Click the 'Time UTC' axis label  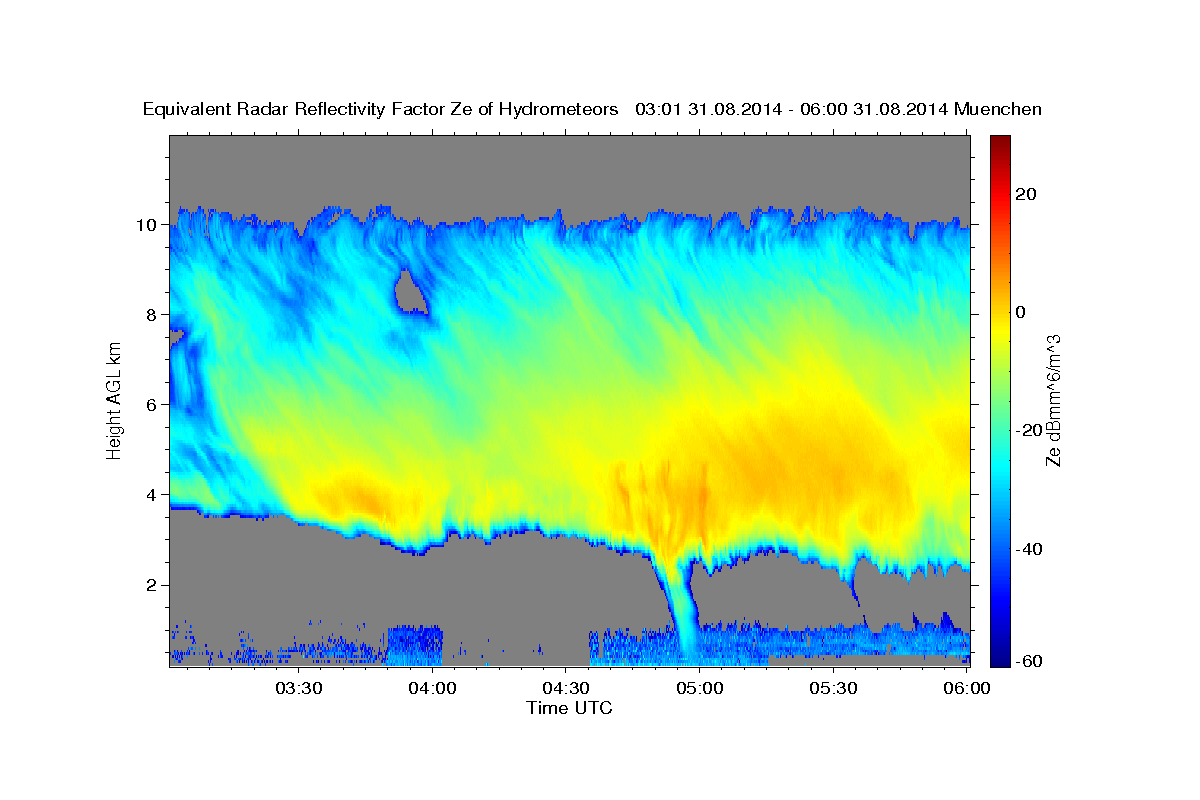pos(569,708)
